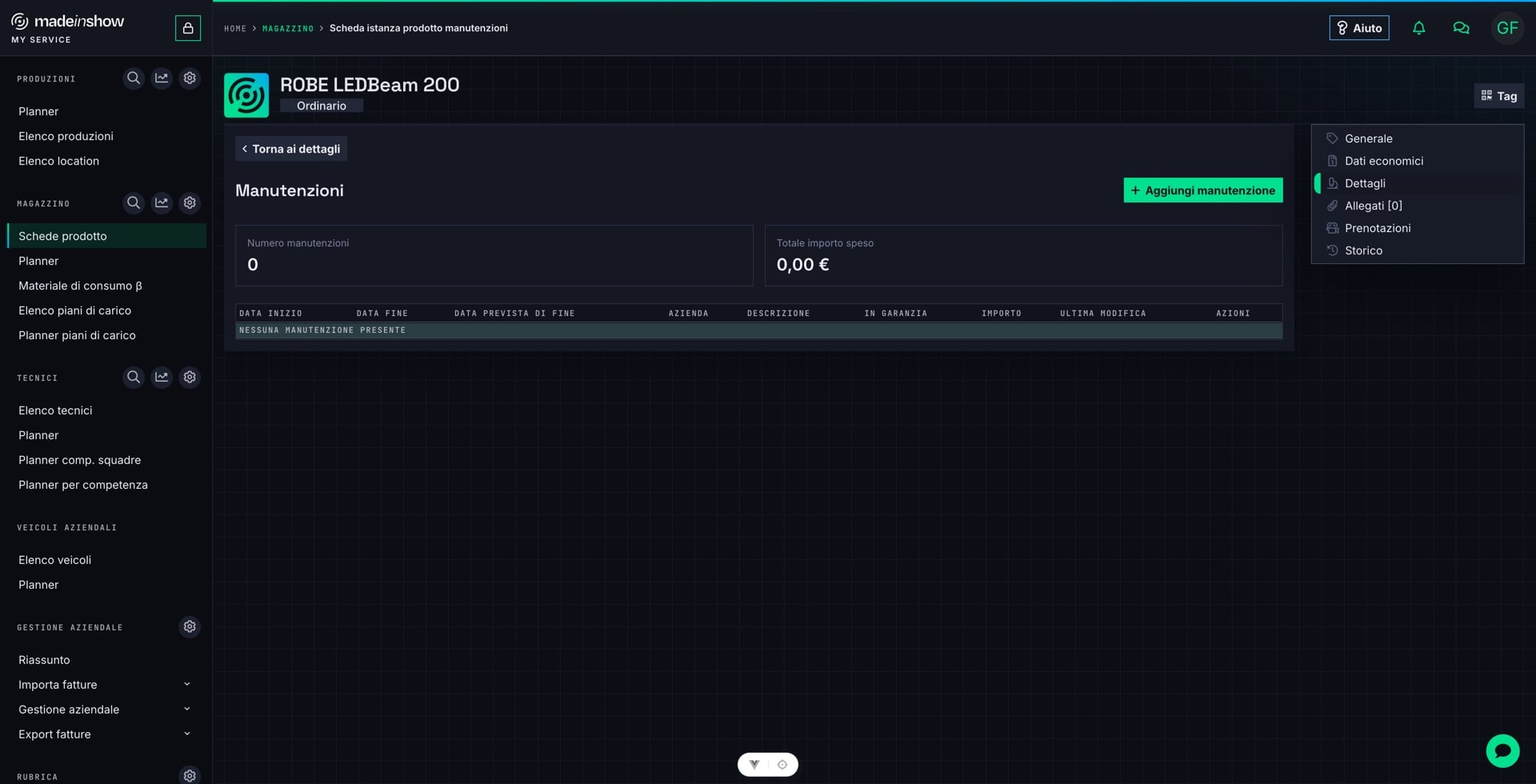
Task: Open Rubrica settings gear
Action: pos(190,775)
